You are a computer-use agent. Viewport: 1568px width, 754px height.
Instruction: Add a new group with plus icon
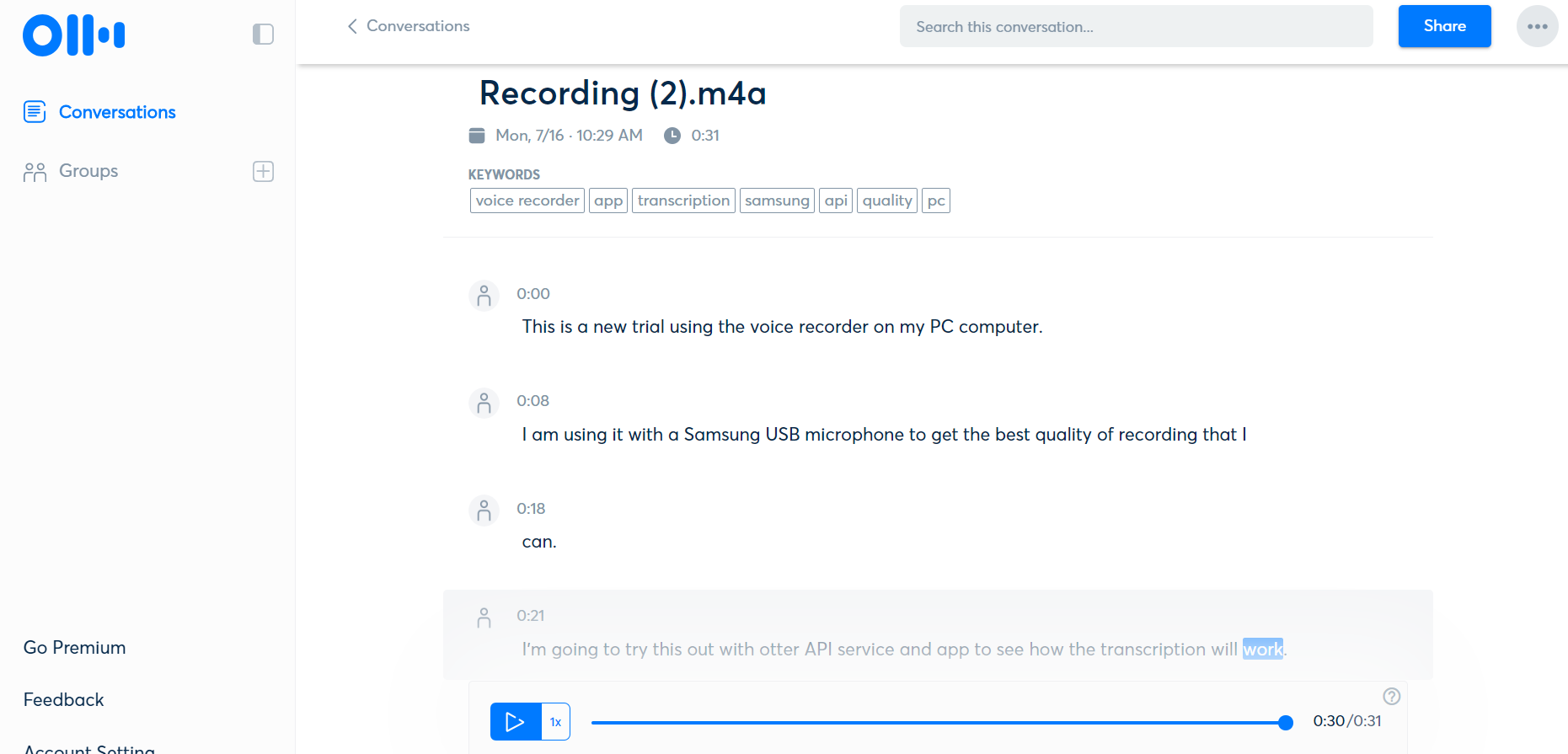point(263,171)
